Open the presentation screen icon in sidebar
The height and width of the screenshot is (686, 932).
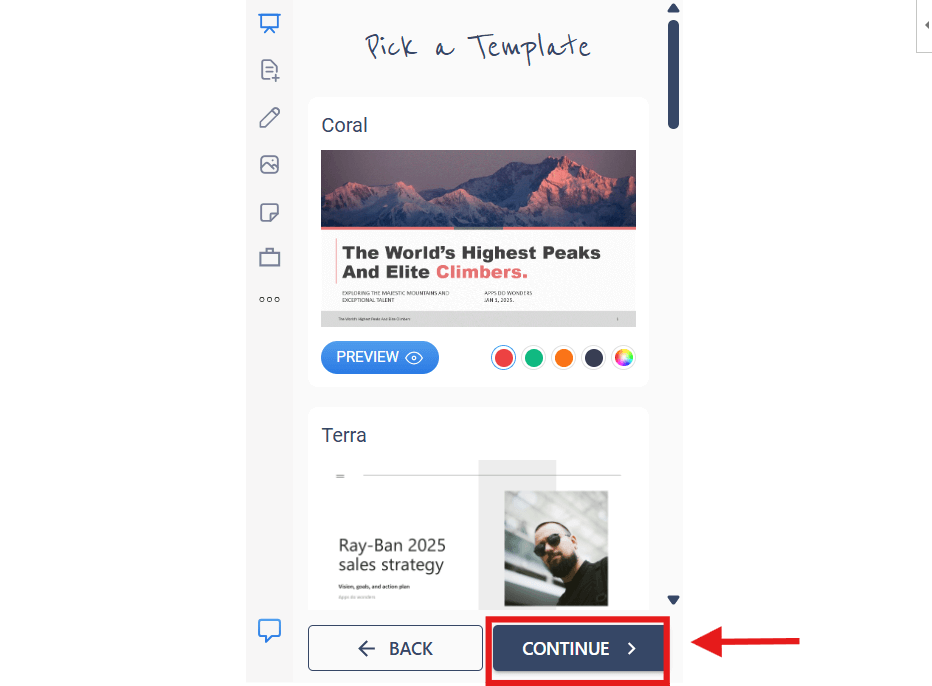coord(269,23)
